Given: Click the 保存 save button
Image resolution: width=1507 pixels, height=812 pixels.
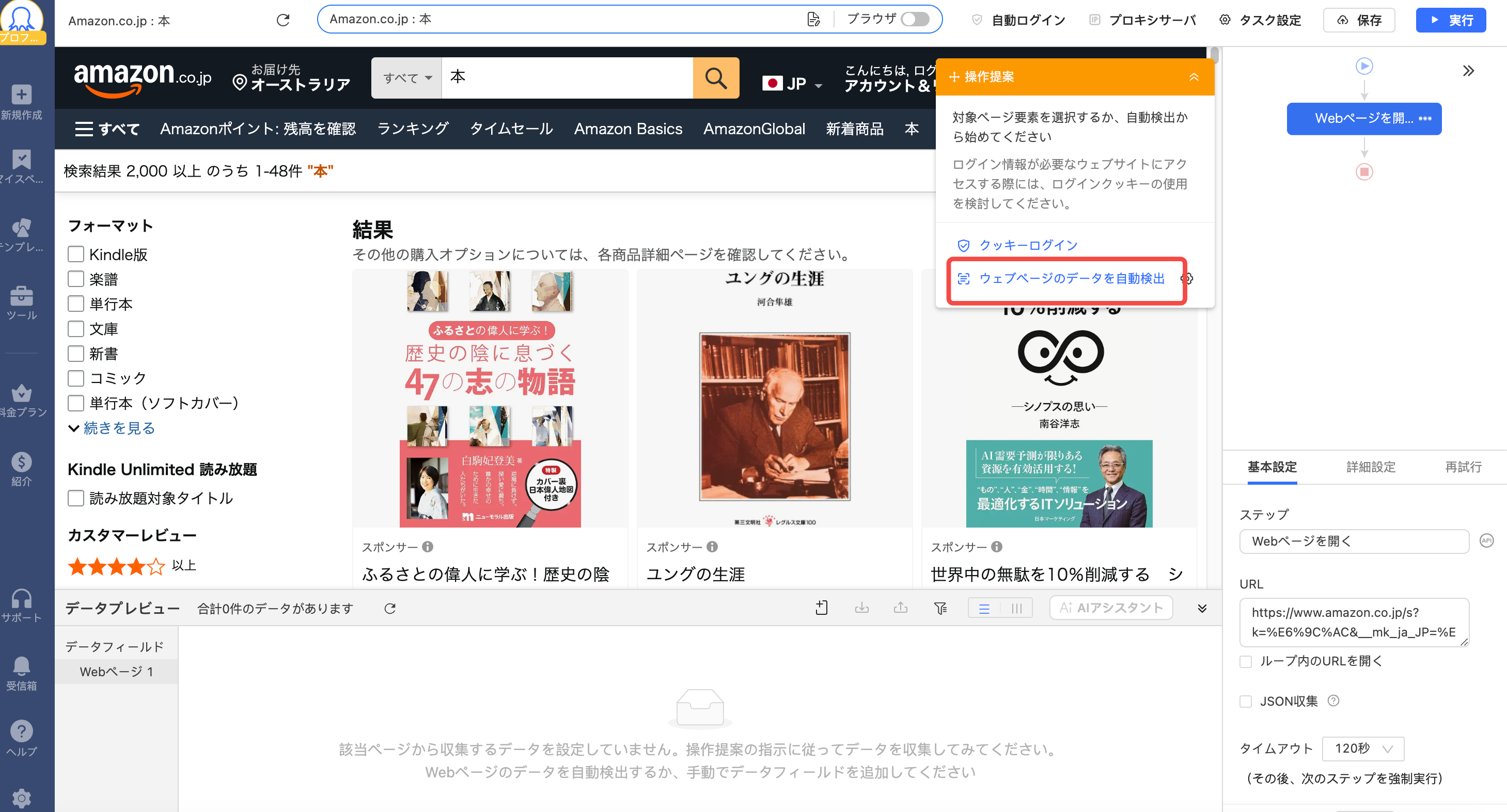Looking at the screenshot, I should coord(1358,21).
